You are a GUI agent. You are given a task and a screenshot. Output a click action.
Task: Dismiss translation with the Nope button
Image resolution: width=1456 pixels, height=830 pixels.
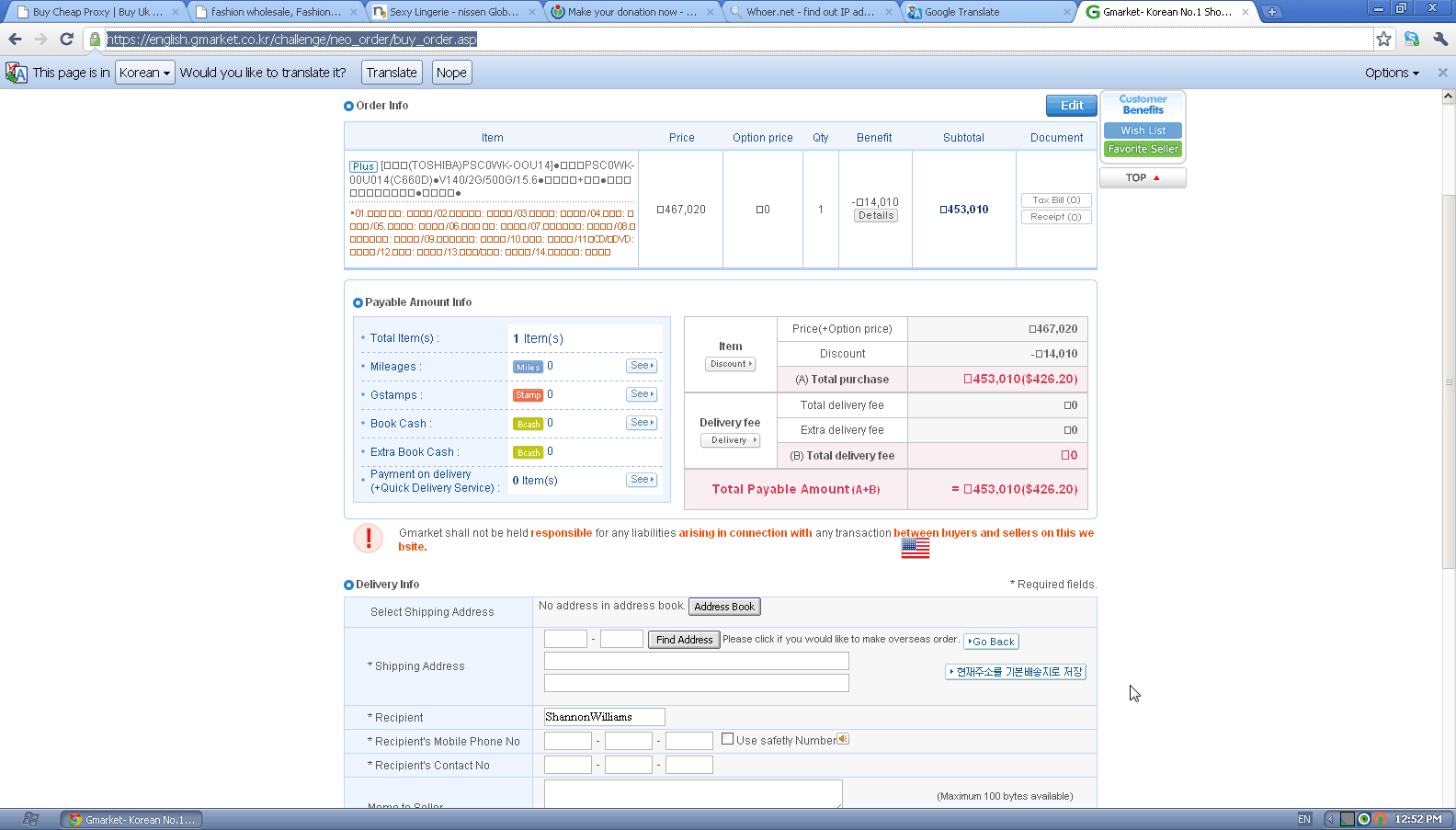coord(451,73)
